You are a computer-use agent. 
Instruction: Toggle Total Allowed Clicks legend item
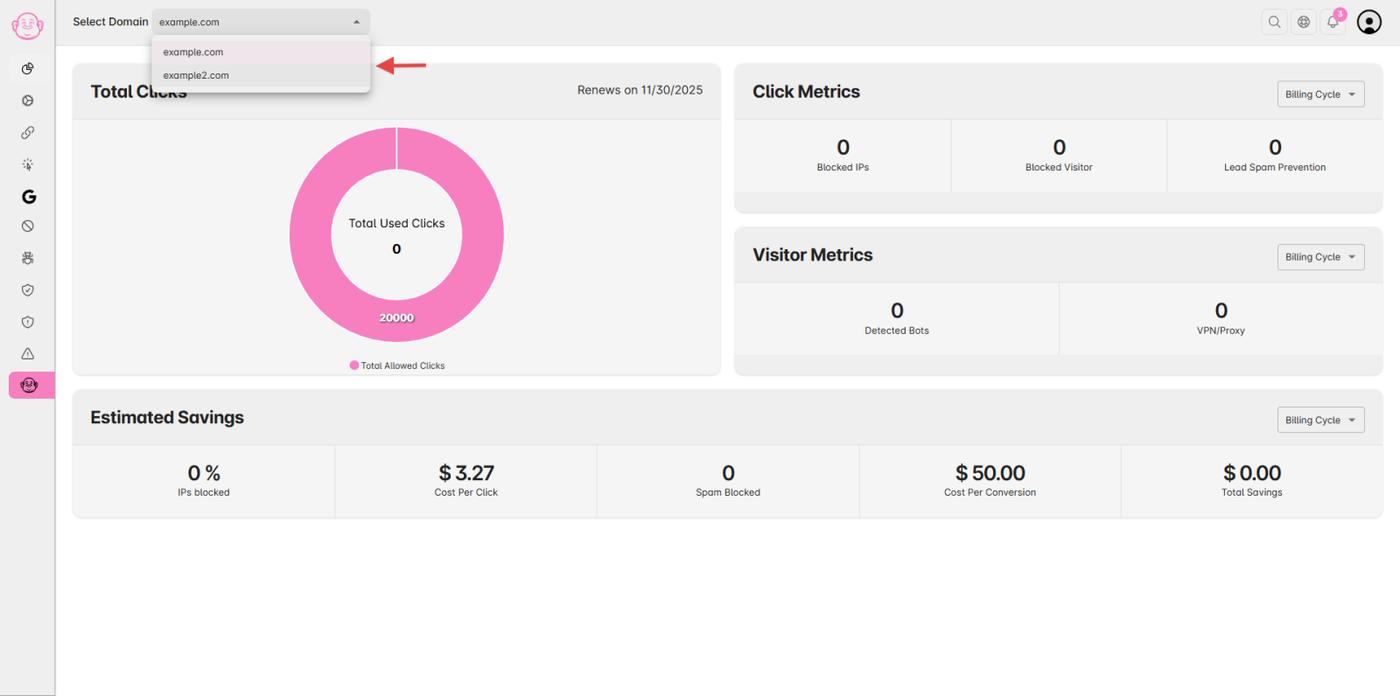click(x=397, y=366)
